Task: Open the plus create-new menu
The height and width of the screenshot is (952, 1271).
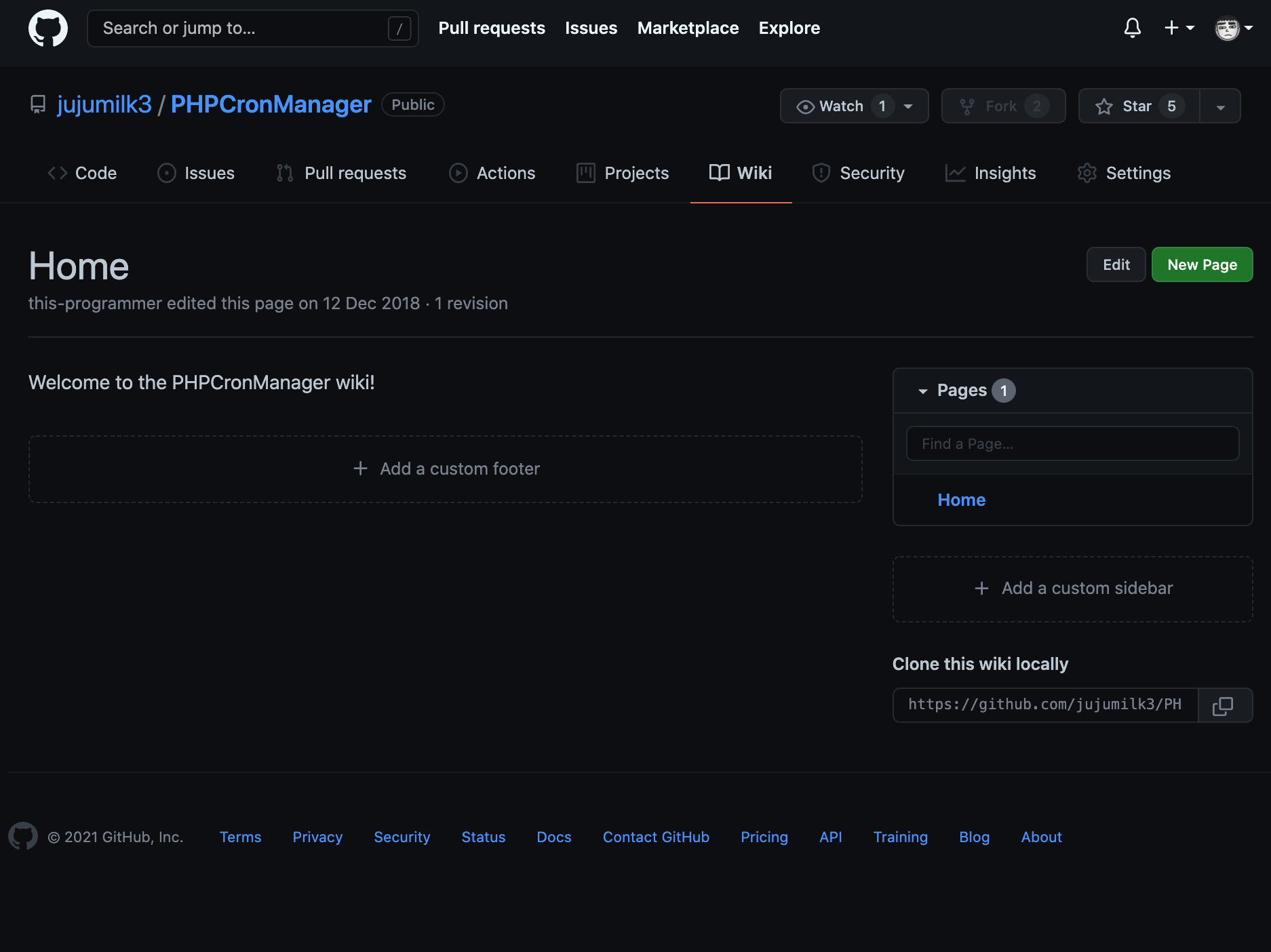Action: pos(1179,28)
